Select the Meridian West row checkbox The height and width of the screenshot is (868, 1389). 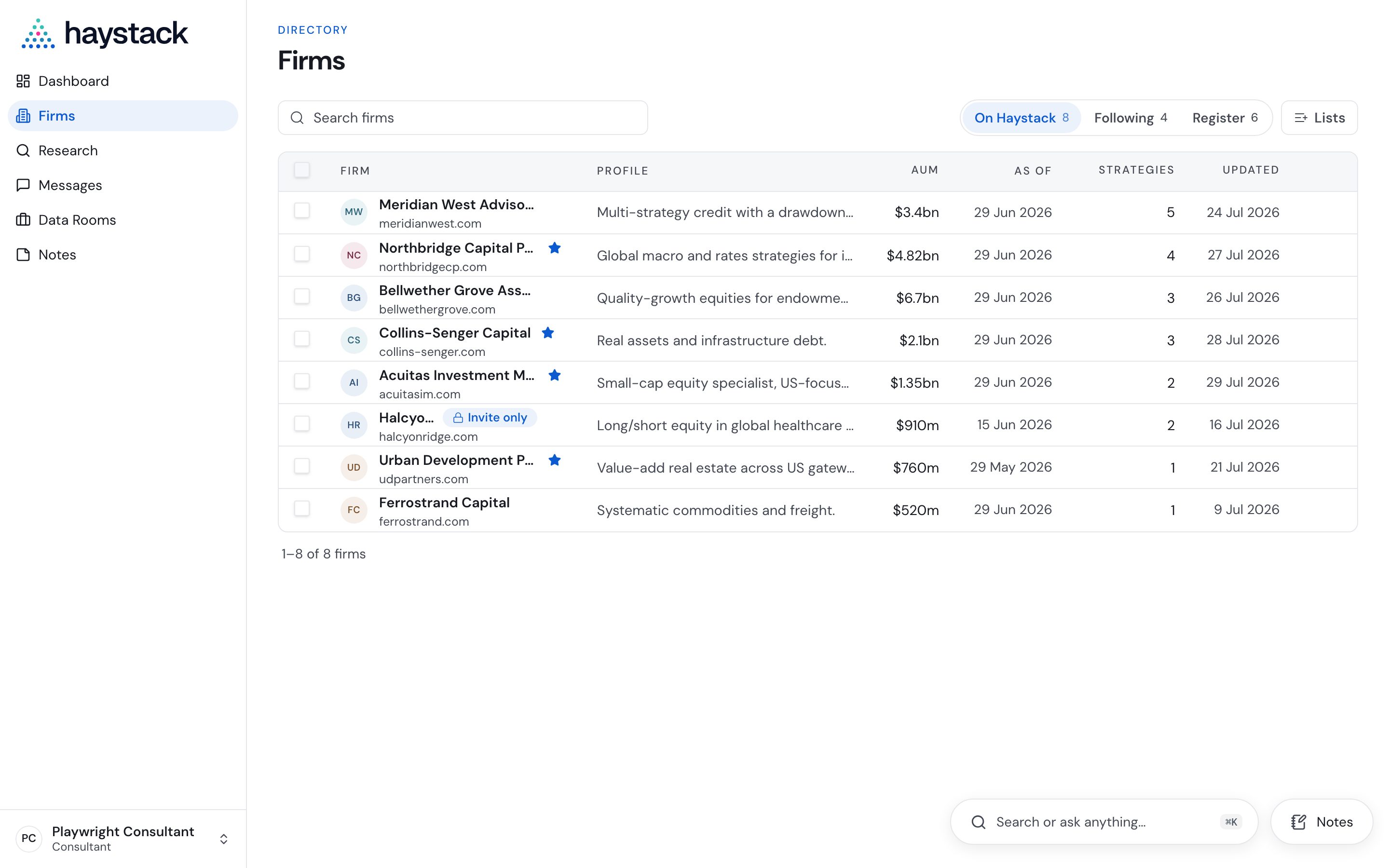tap(302, 211)
